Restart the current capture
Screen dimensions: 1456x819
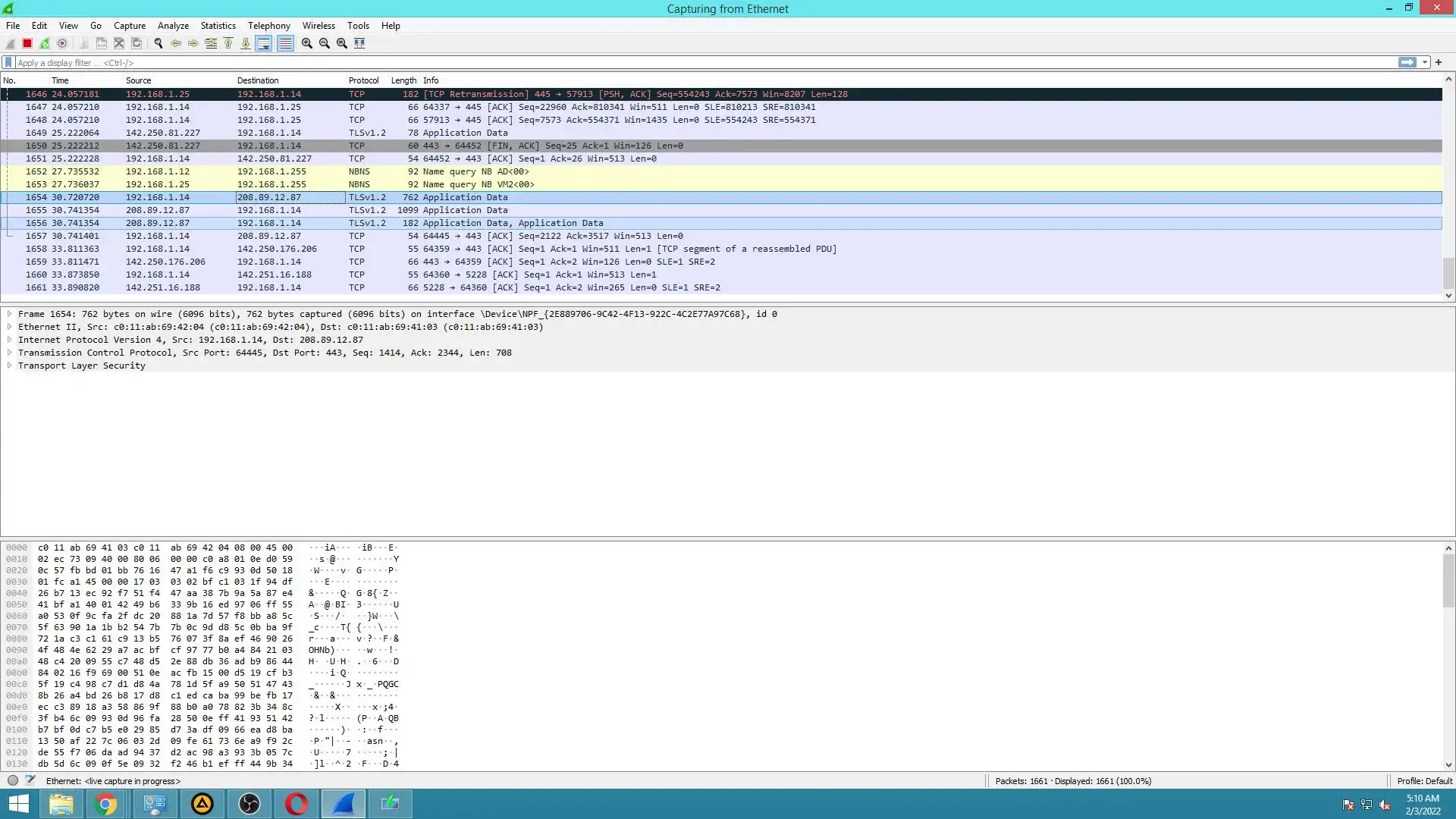click(x=45, y=43)
